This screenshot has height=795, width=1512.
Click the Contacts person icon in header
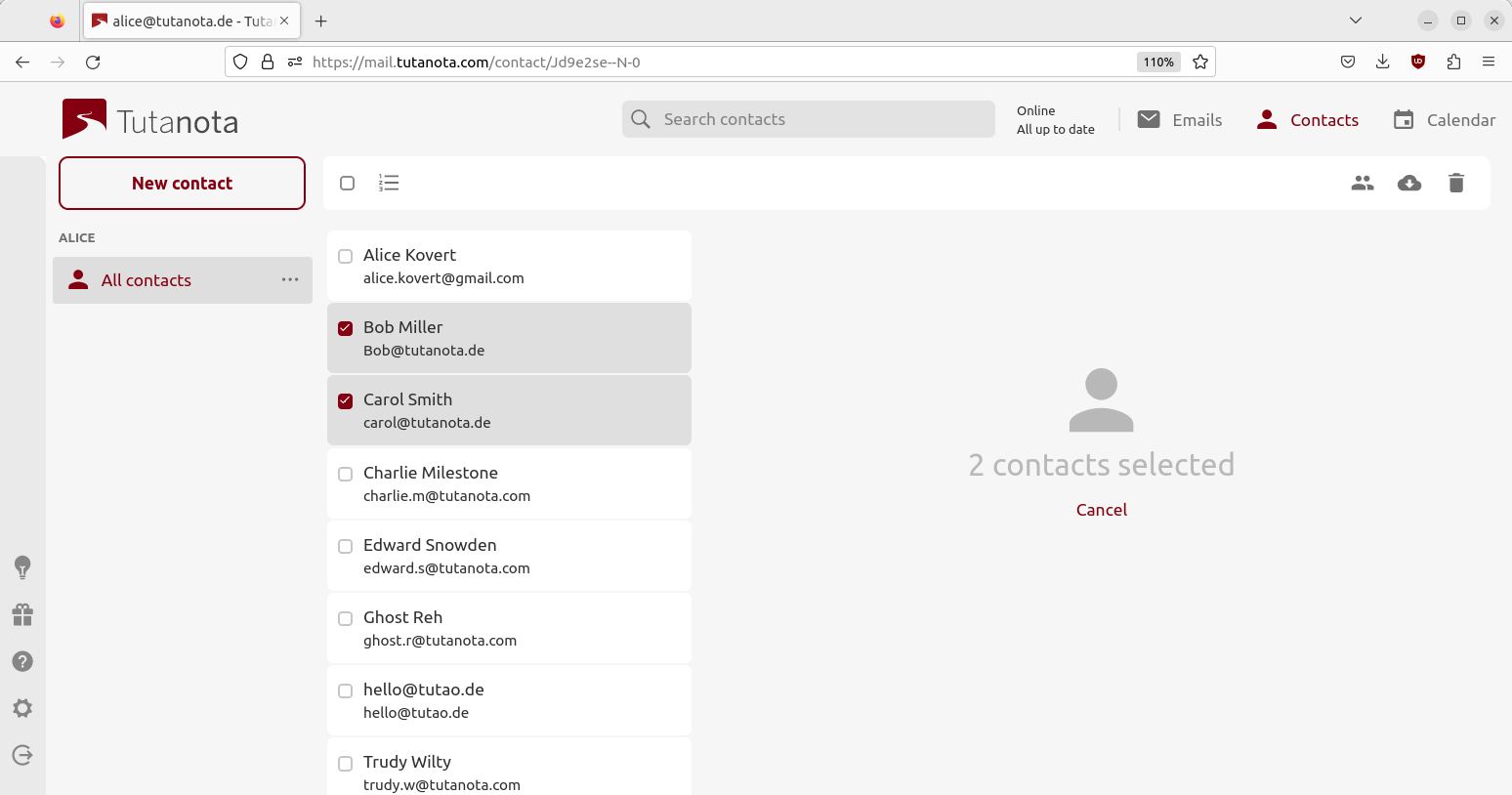pyautogui.click(x=1267, y=119)
